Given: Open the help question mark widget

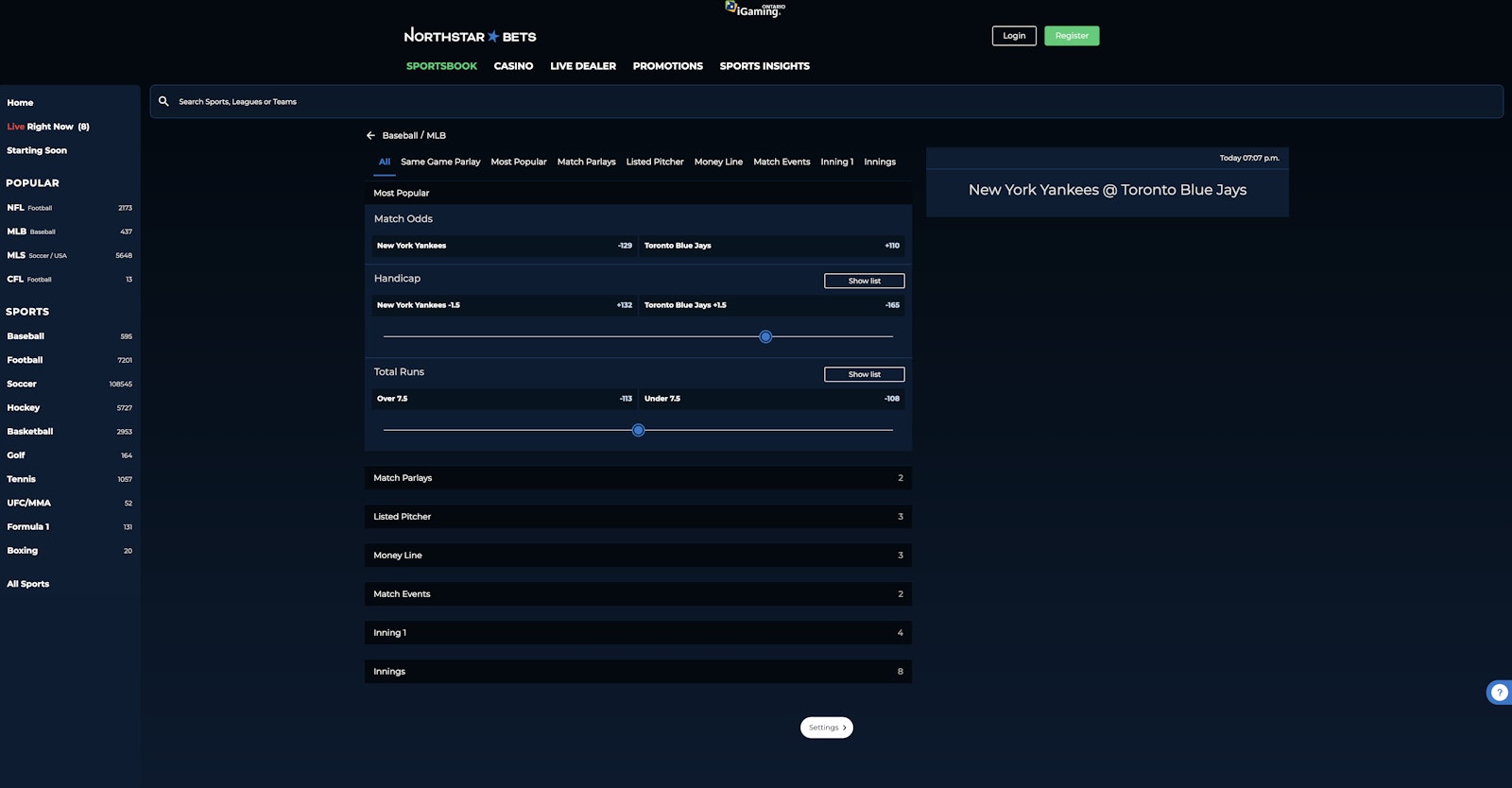Looking at the screenshot, I should (1499, 693).
